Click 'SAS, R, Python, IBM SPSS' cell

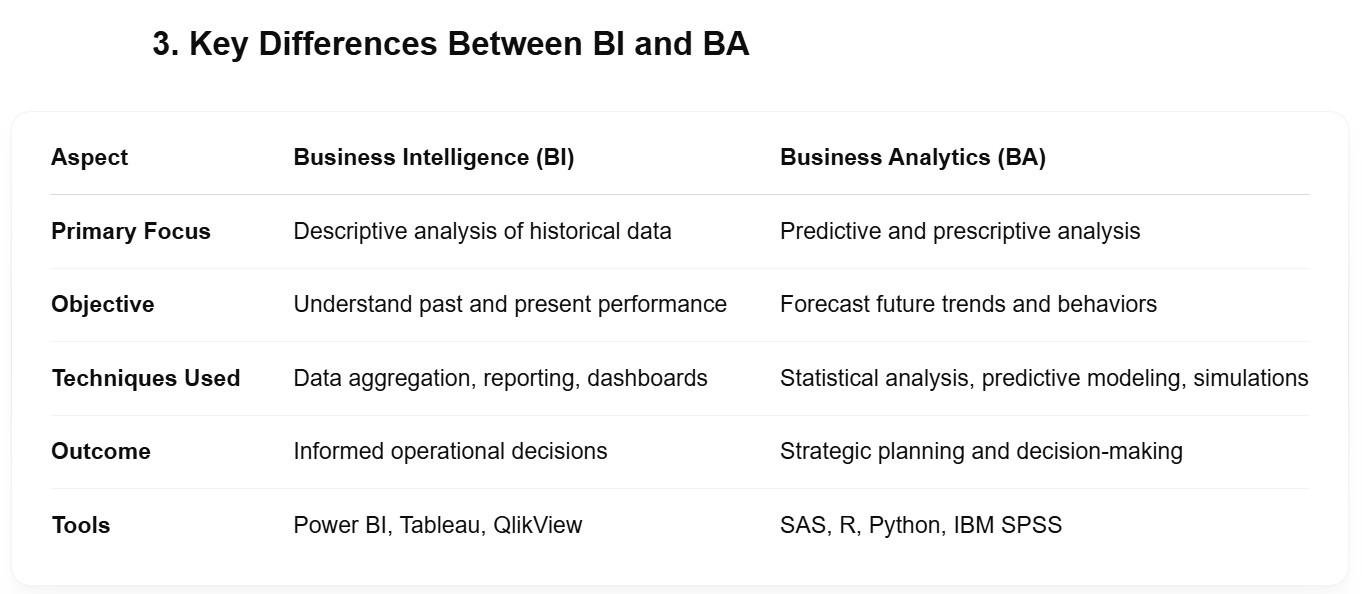921,525
